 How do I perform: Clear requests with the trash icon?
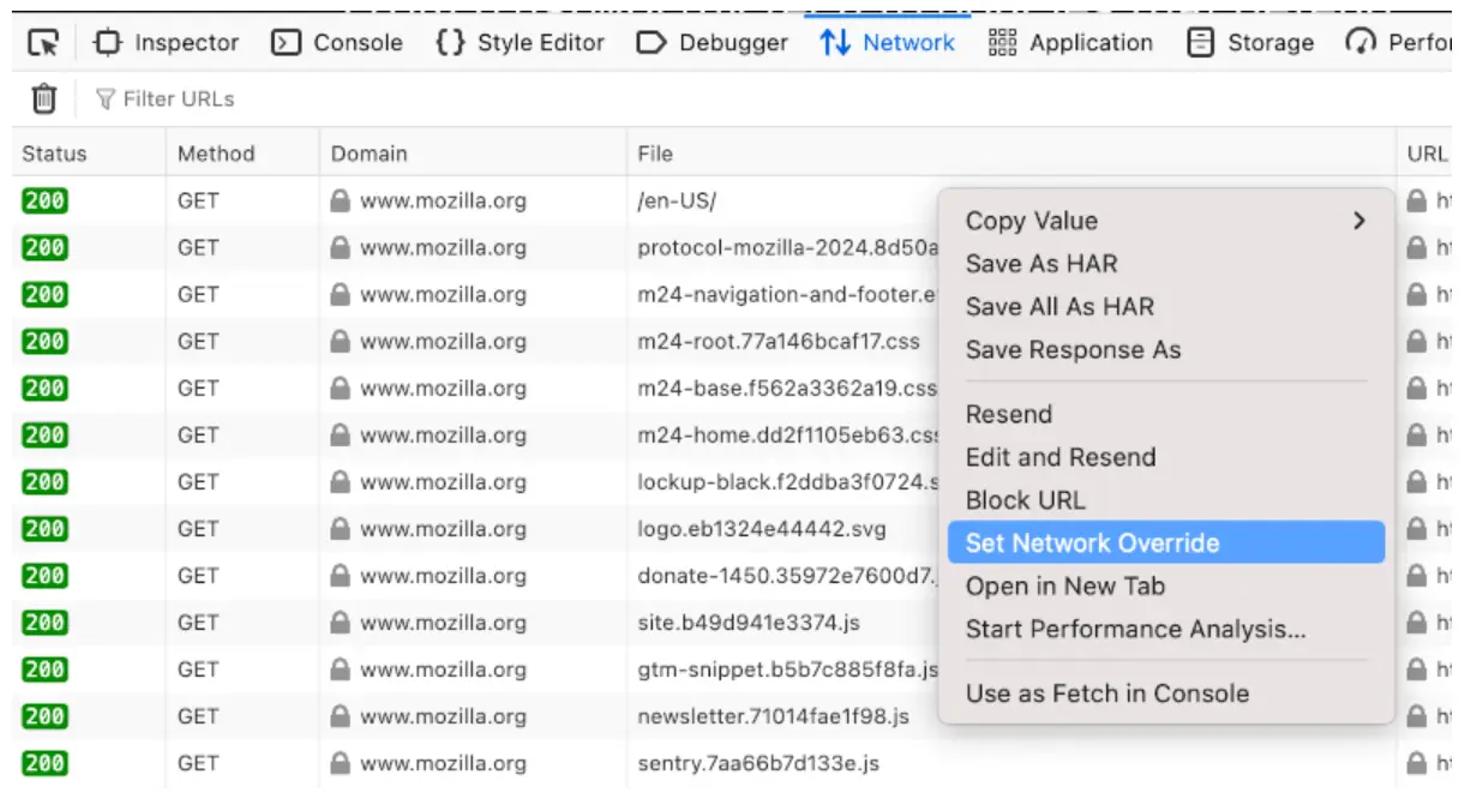tap(44, 98)
